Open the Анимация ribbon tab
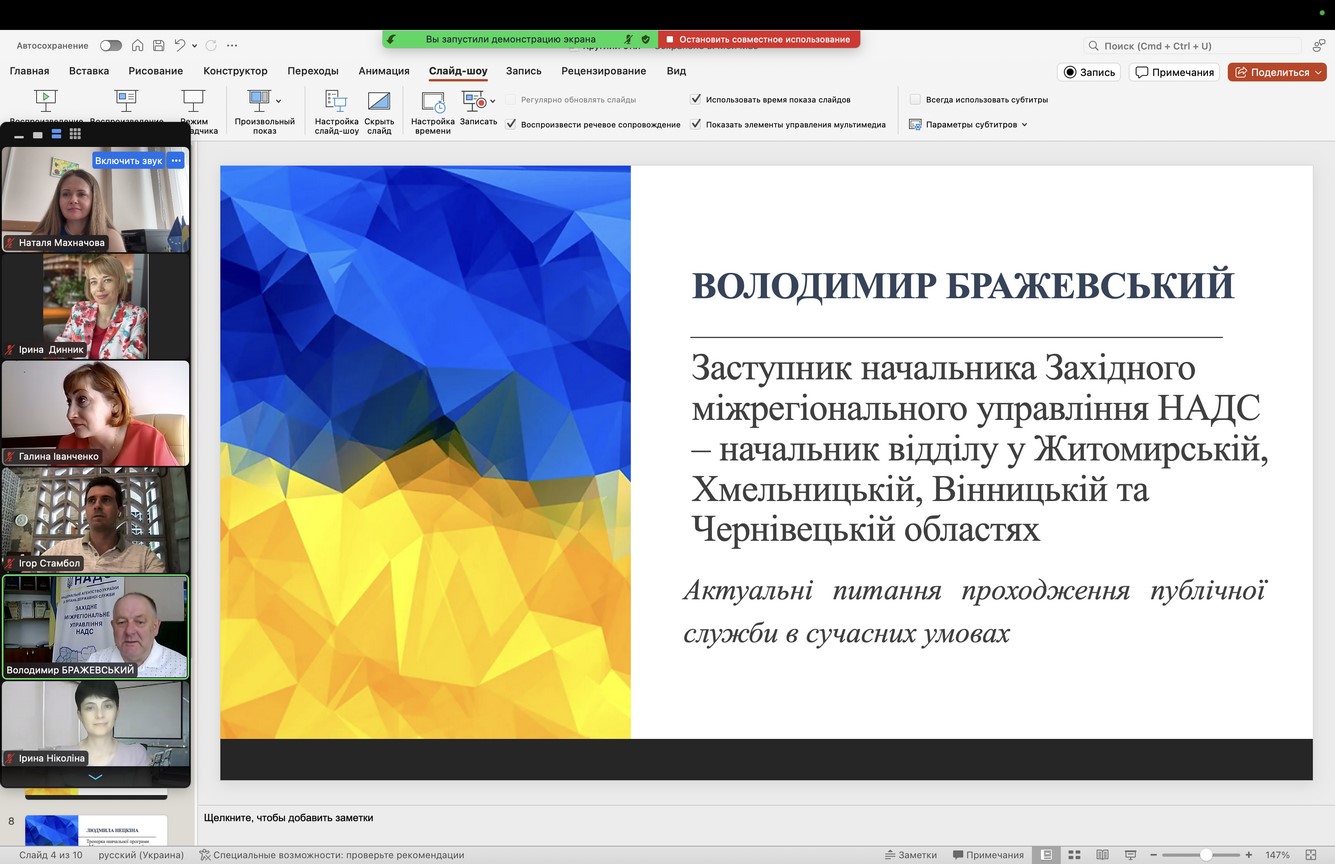1335x864 pixels. pyautogui.click(x=384, y=71)
